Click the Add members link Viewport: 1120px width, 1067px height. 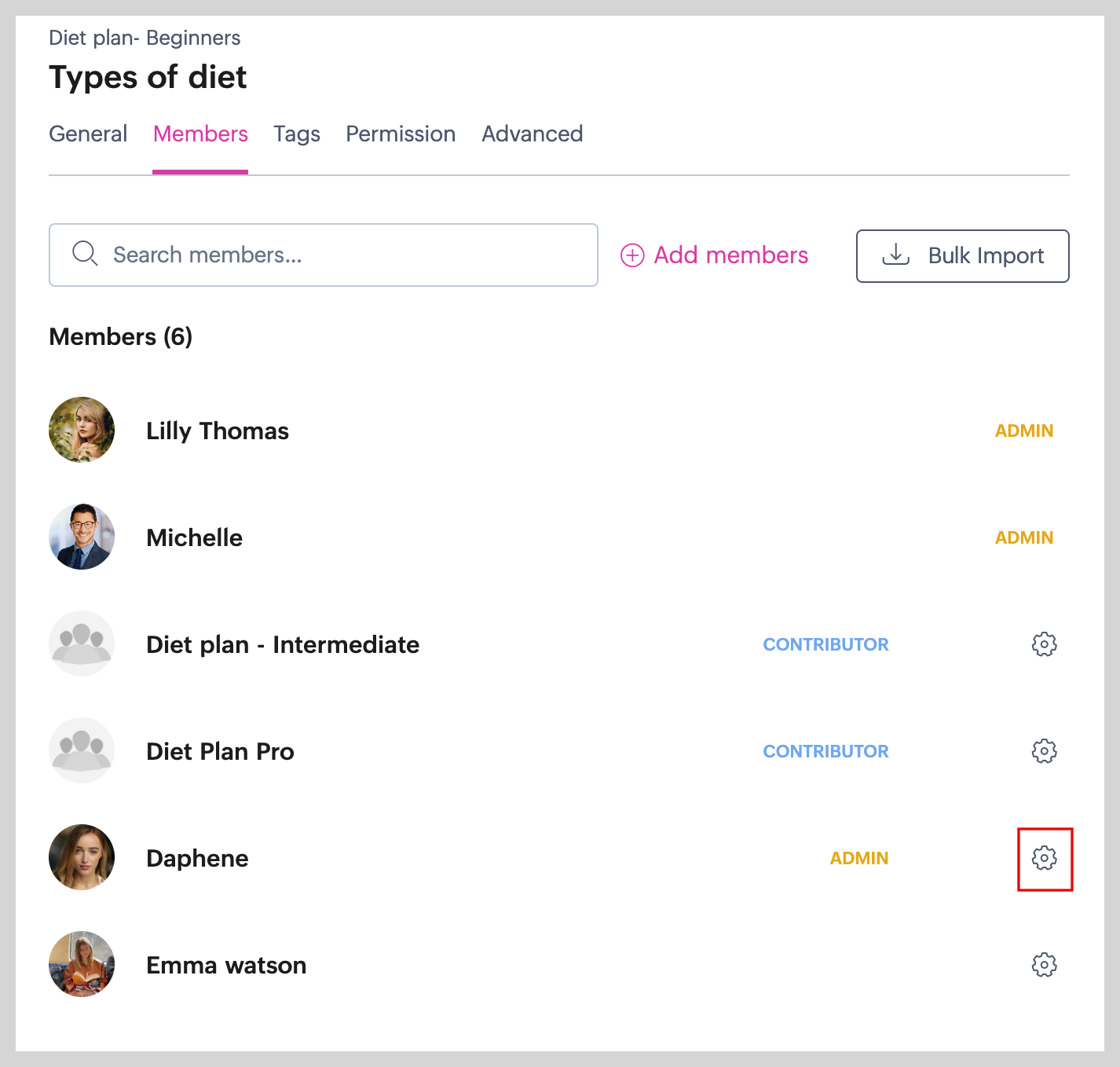(x=730, y=255)
